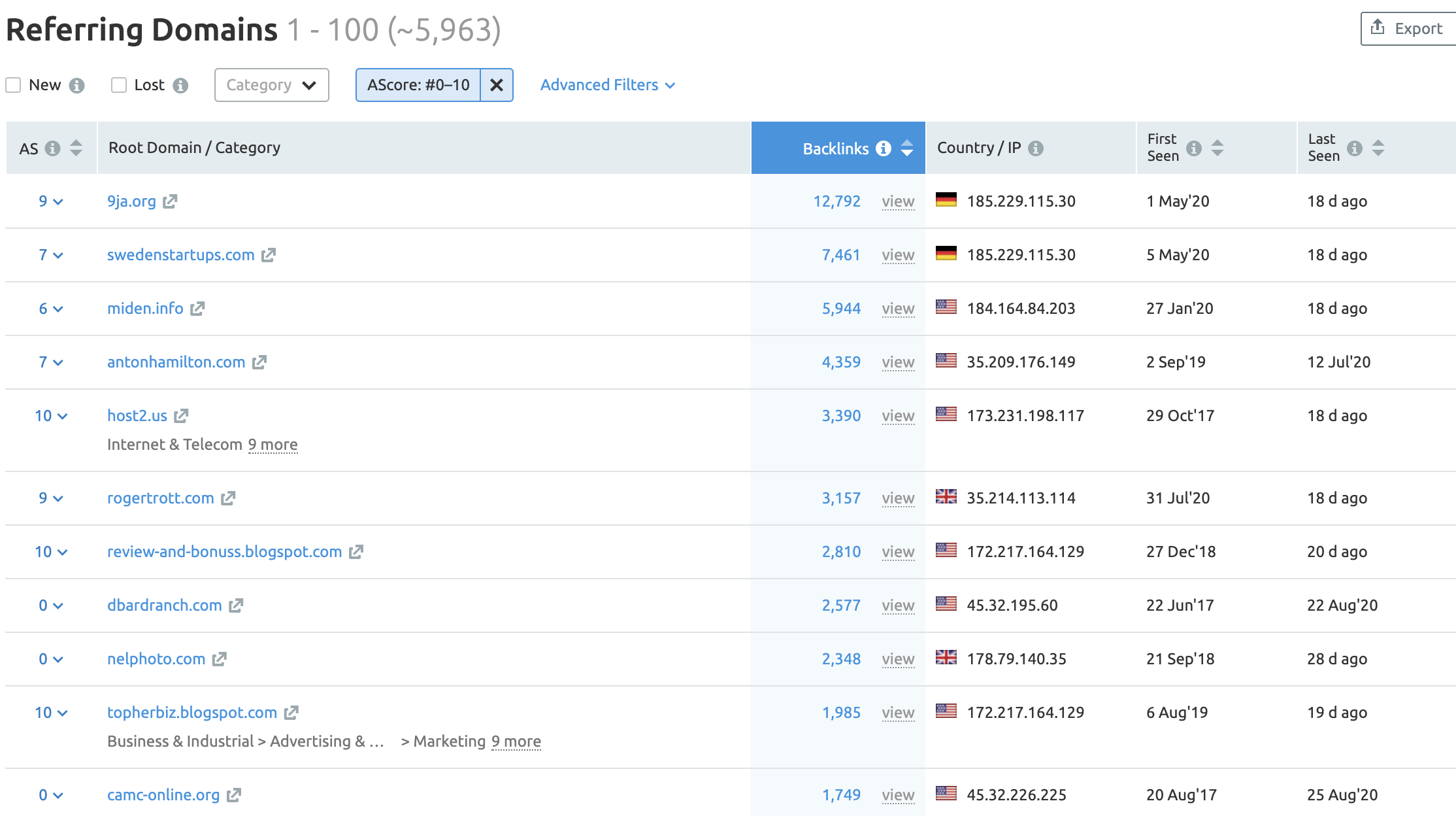Enable the New filter checkbox

pyautogui.click(x=13, y=84)
